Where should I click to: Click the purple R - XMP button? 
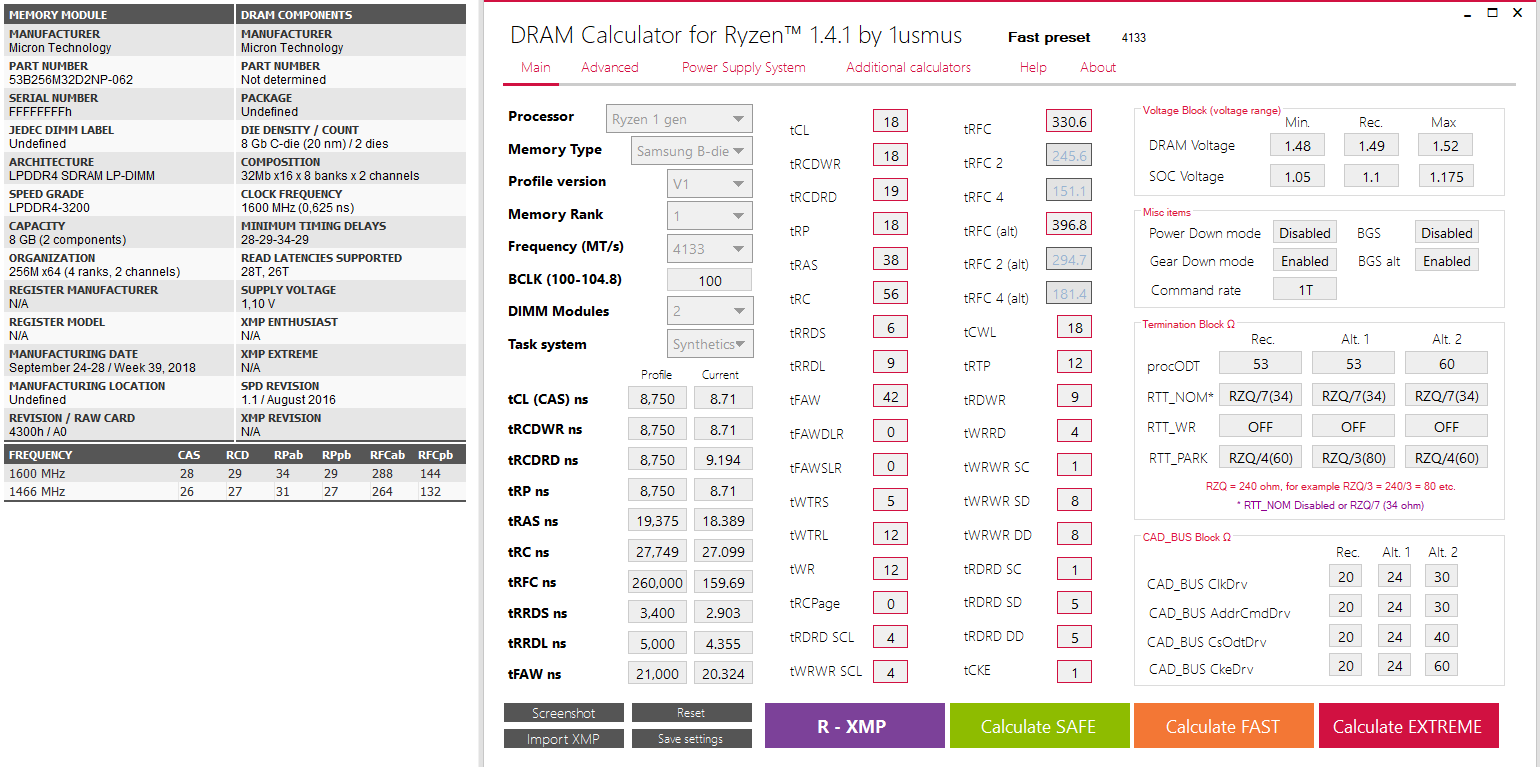pos(854,726)
